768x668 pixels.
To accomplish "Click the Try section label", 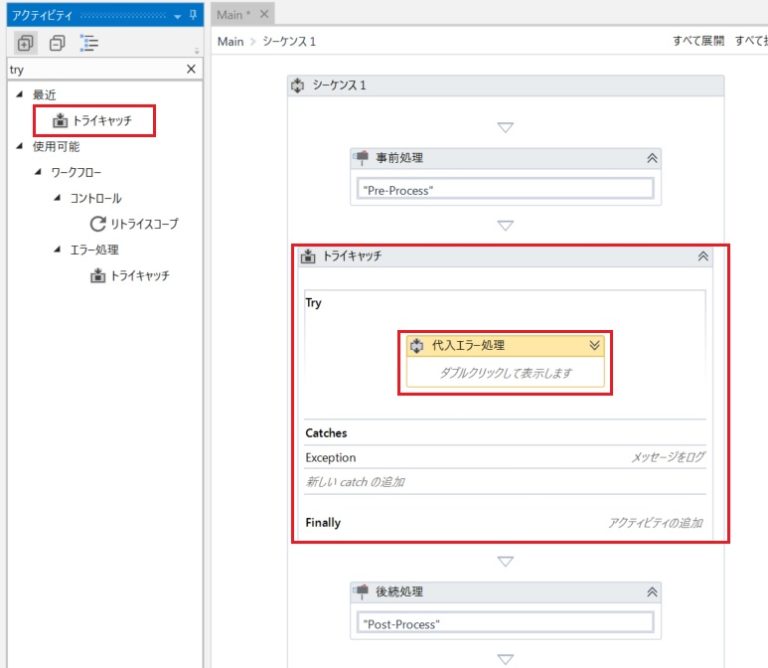I will coord(313,303).
